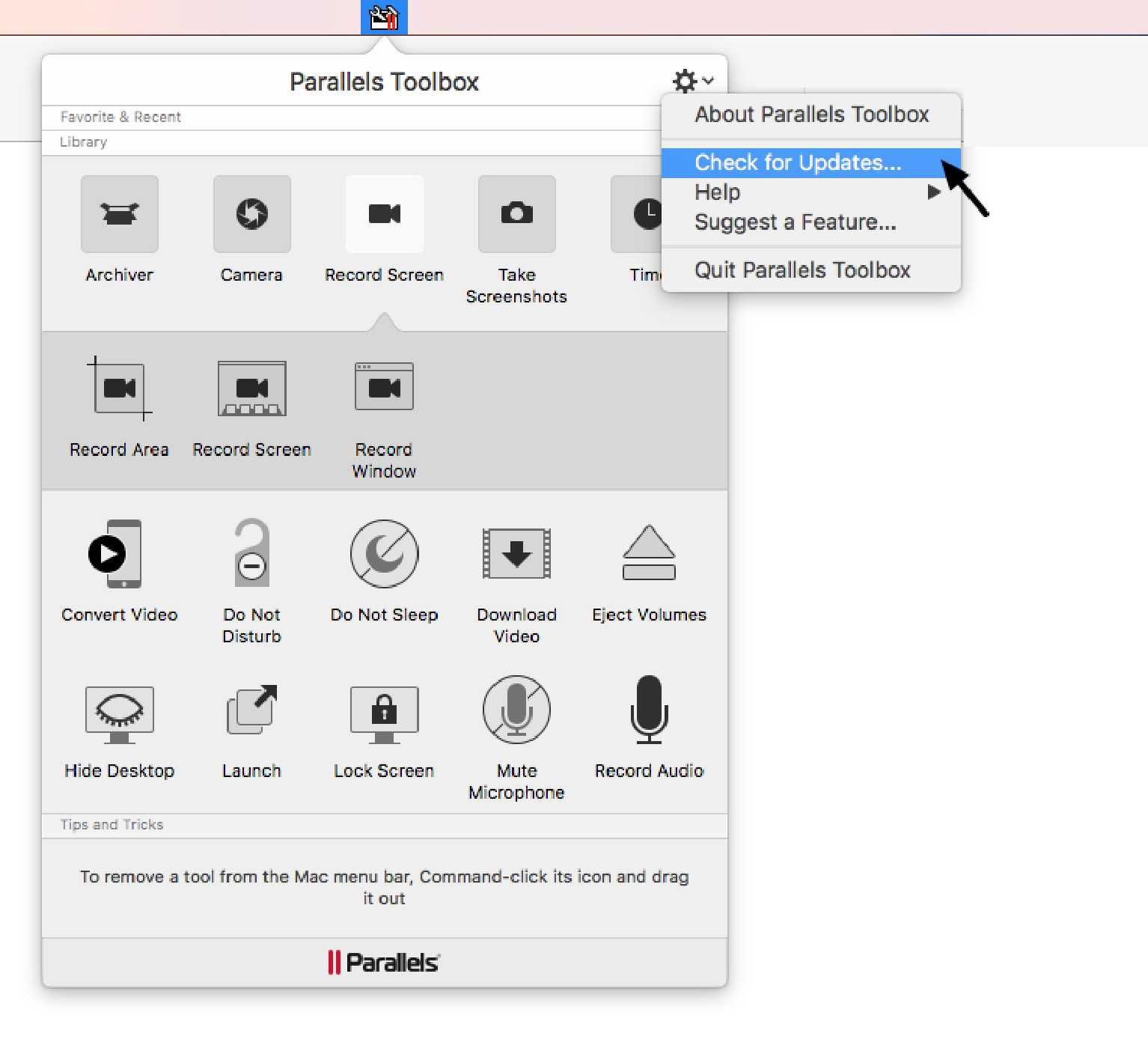This screenshot has width=1148, height=1057.
Task: Toggle Do Not Disturb mode
Action: coord(251,554)
